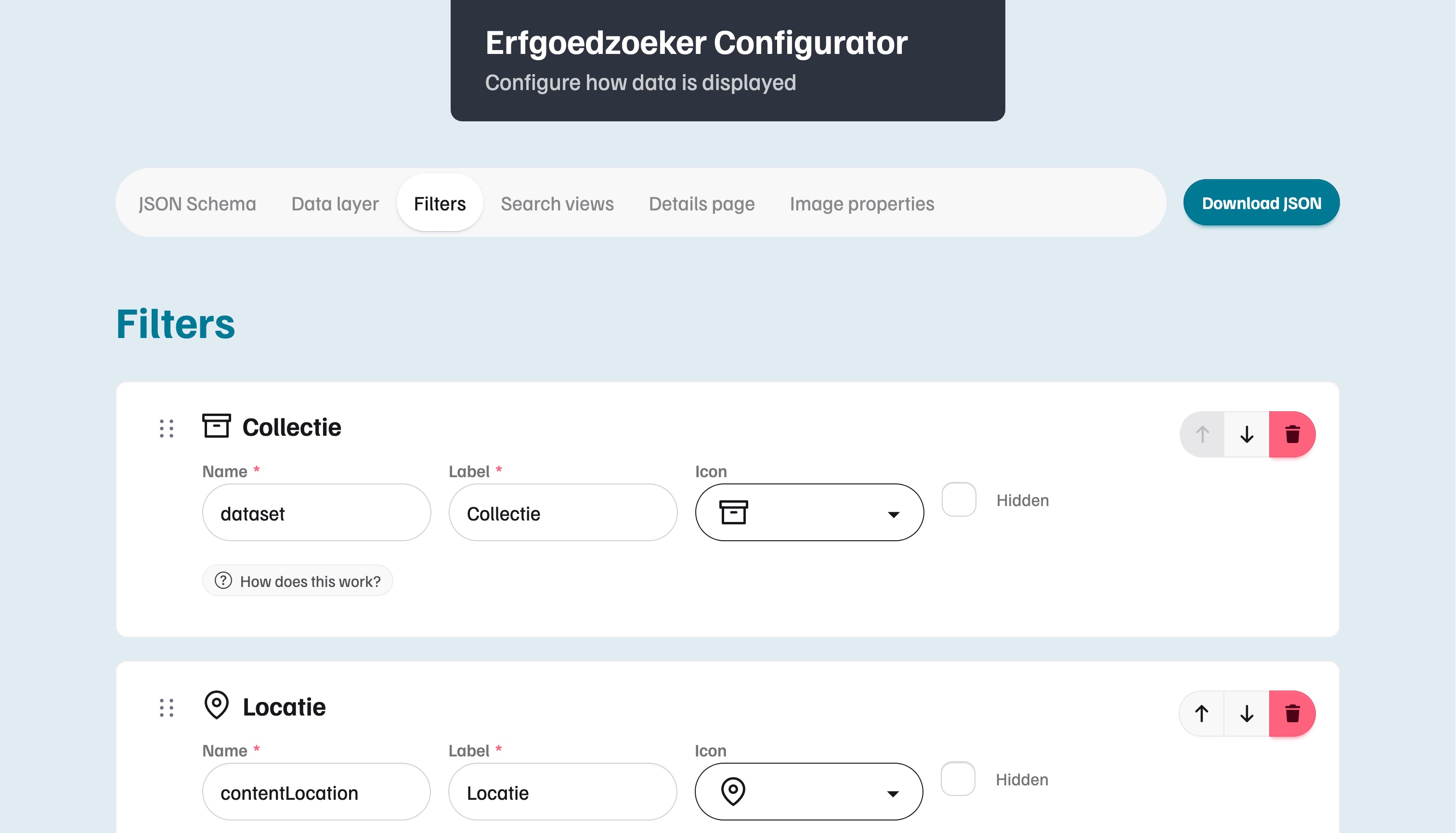
Task: Select the Filters tab
Action: (x=440, y=203)
